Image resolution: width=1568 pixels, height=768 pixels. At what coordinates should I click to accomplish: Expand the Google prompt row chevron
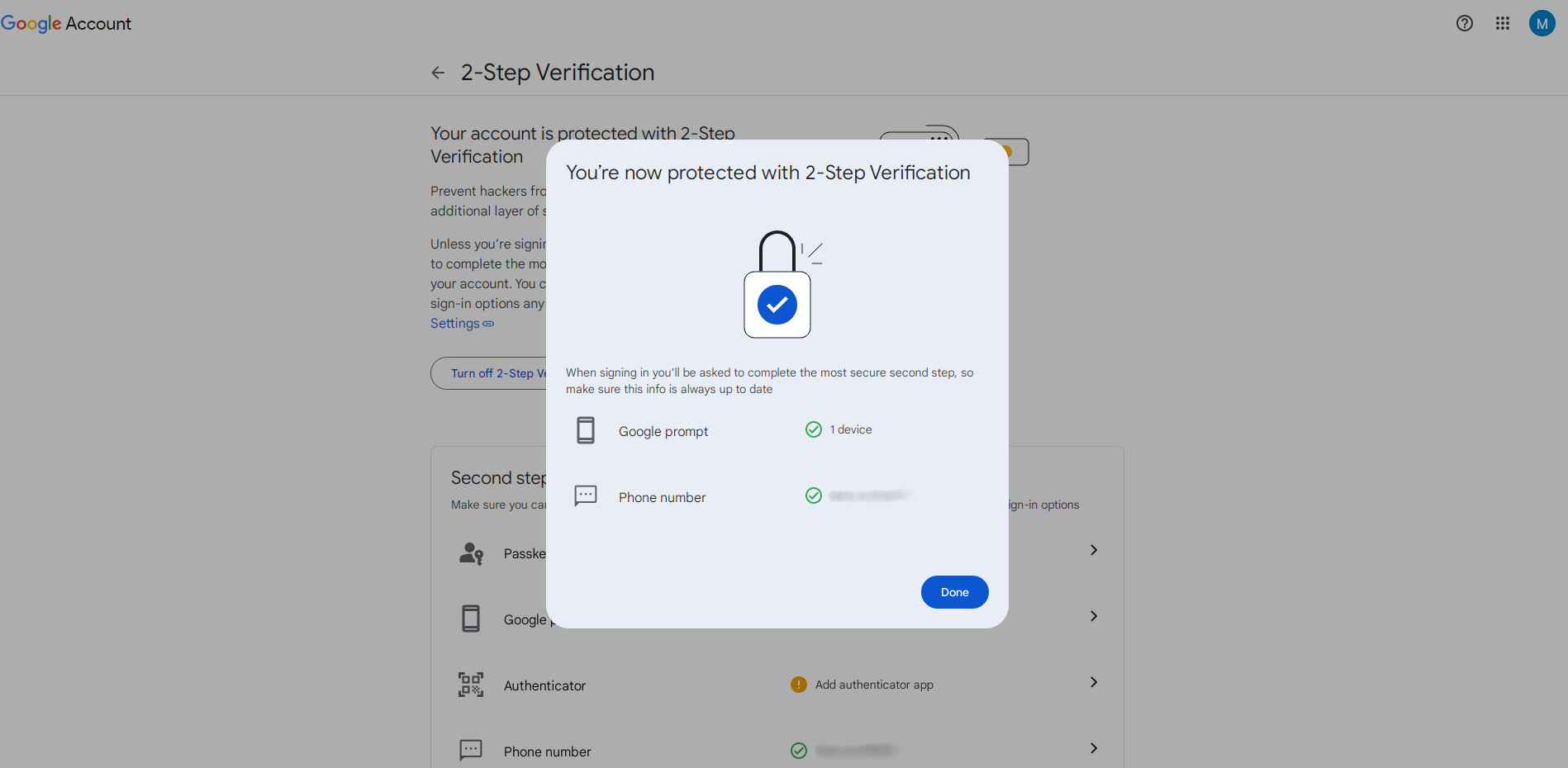[1093, 616]
